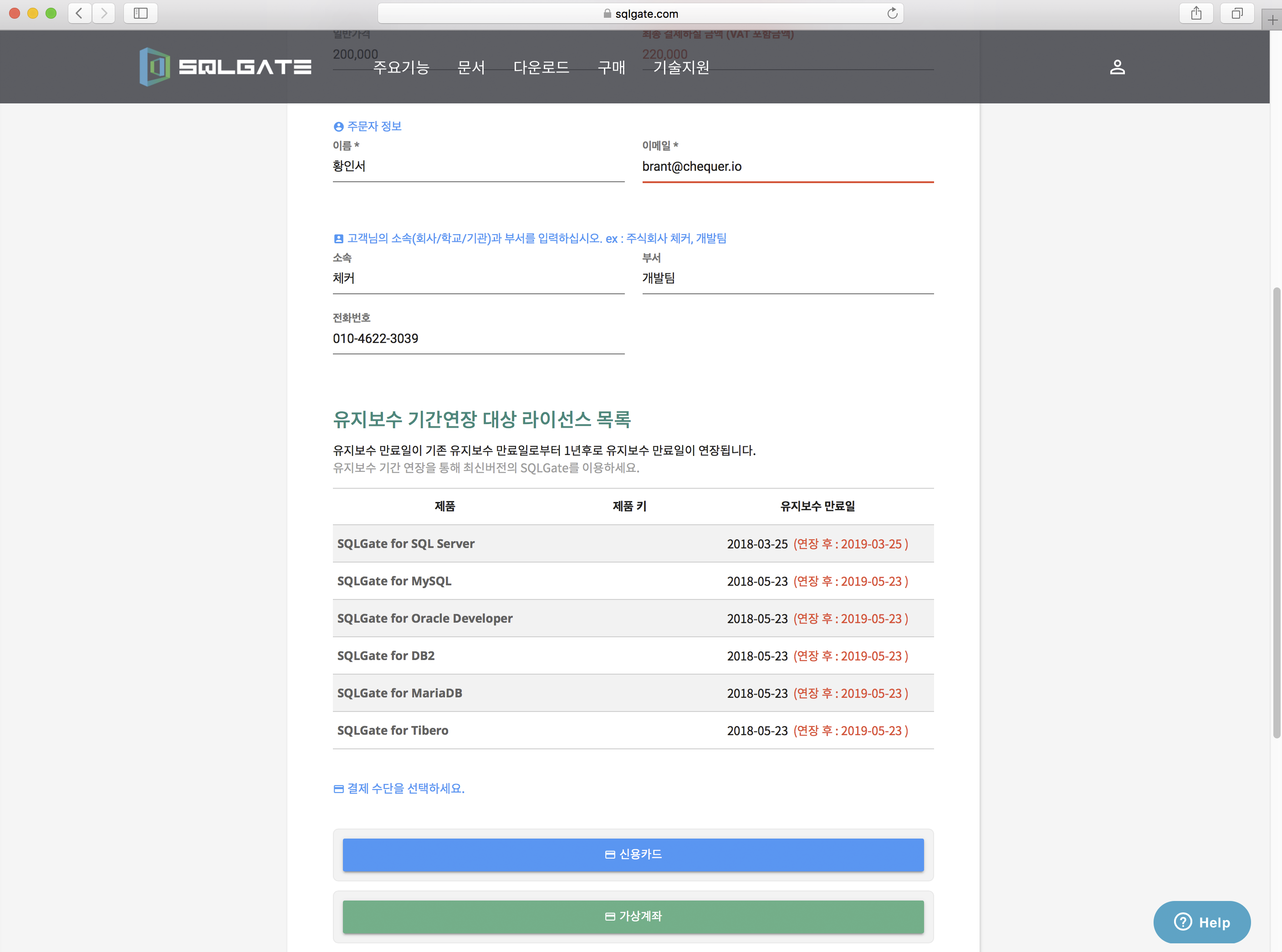Image resolution: width=1282 pixels, height=952 pixels.
Task: Edit the 전화번호 phone field
Action: pyautogui.click(x=478, y=339)
